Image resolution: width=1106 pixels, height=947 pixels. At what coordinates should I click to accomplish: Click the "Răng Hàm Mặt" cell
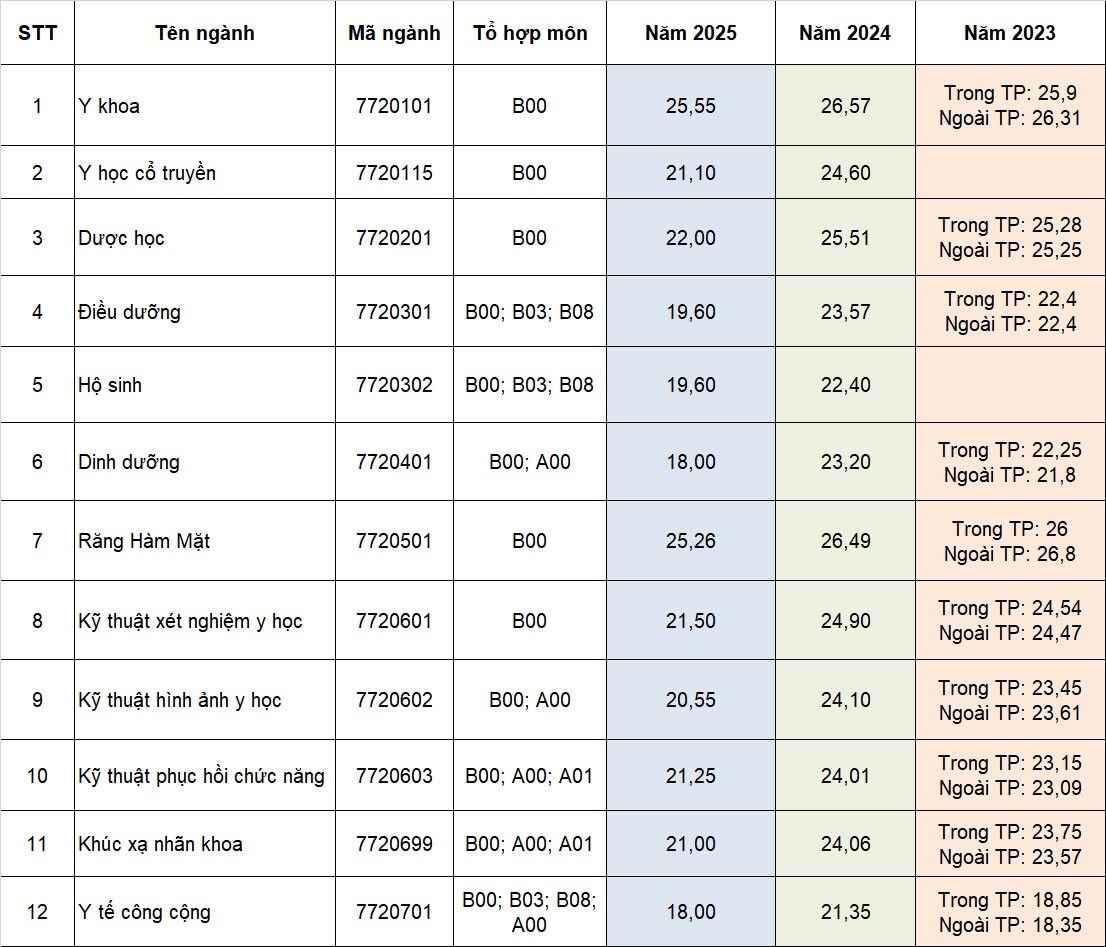[x=205, y=541]
